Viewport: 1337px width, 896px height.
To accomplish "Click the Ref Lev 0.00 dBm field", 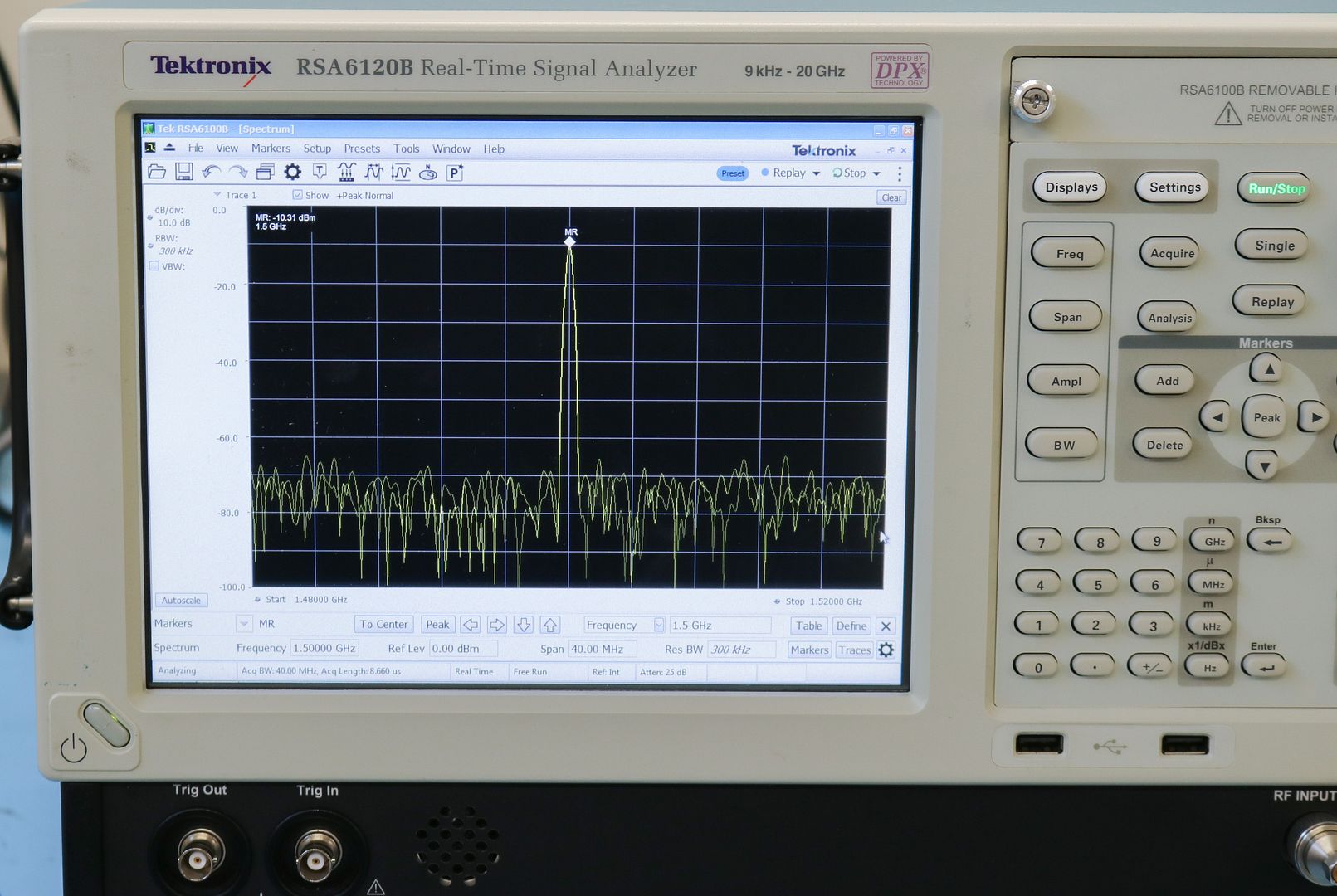I will tap(464, 648).
